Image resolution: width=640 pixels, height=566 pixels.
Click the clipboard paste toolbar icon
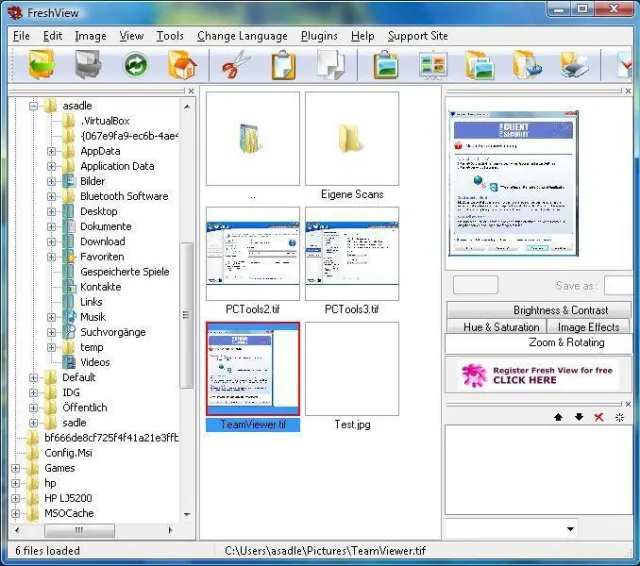click(x=284, y=66)
